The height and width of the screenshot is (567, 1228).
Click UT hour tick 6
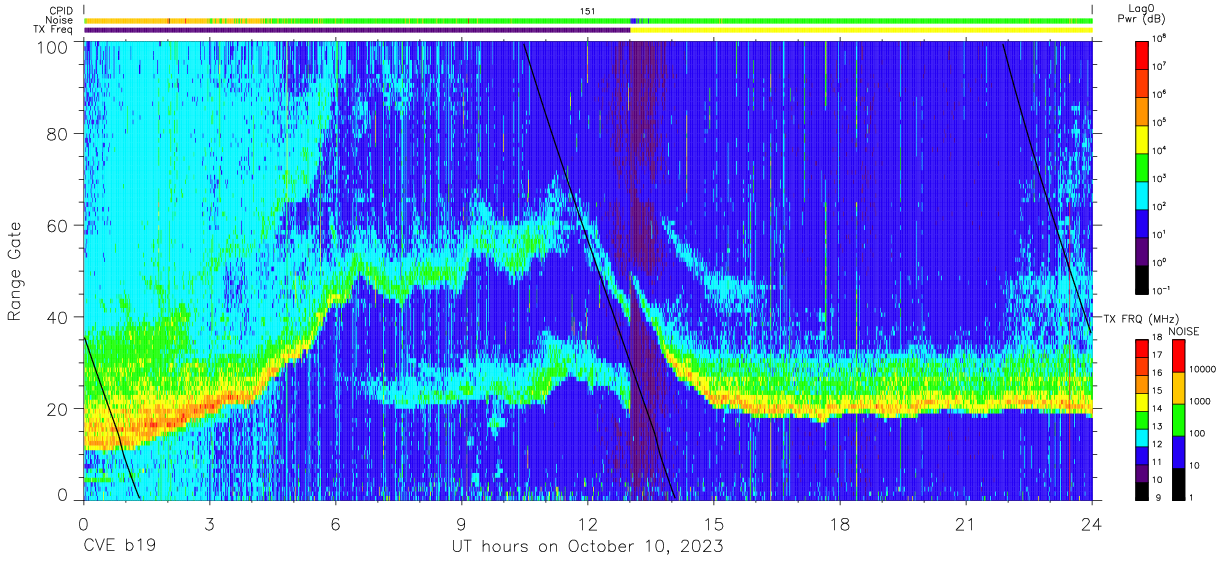click(x=335, y=523)
